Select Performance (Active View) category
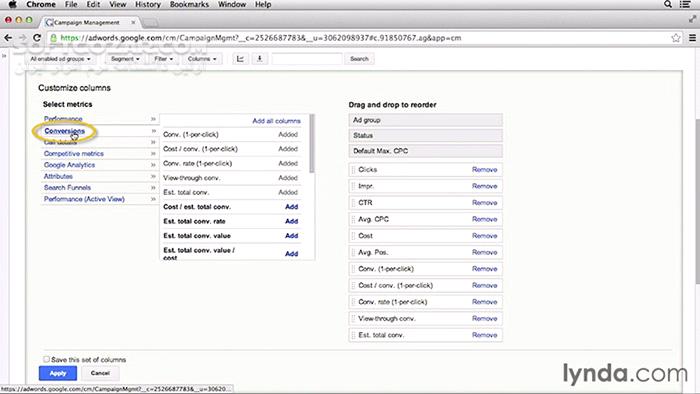This screenshot has height=394, width=700. (x=84, y=199)
